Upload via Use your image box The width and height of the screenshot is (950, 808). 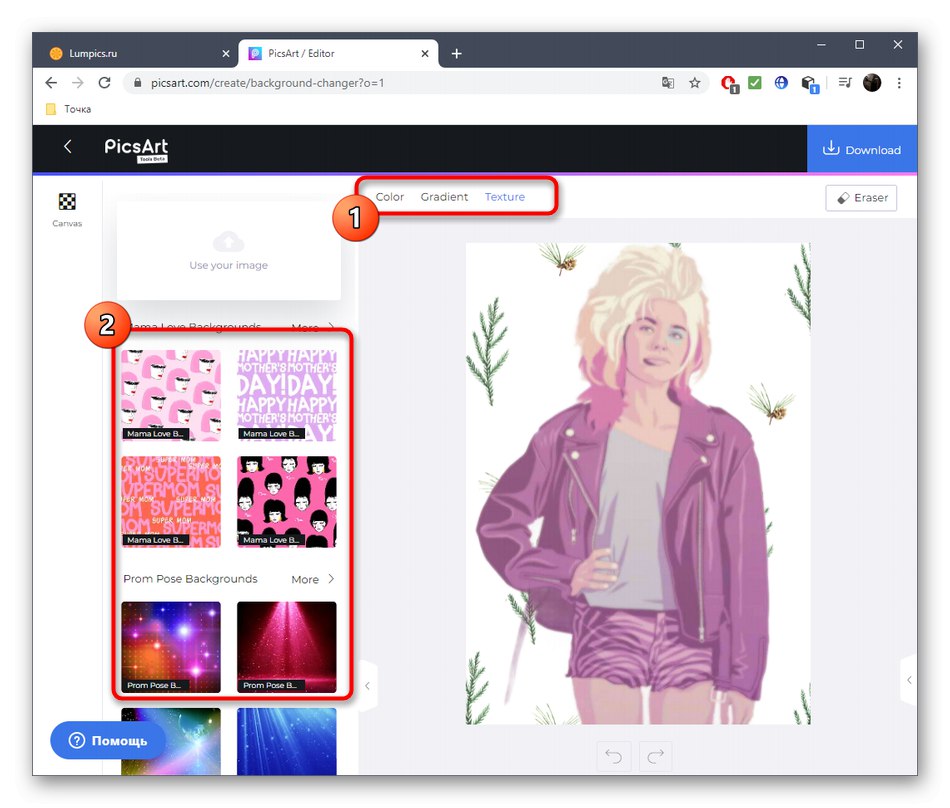tap(228, 250)
